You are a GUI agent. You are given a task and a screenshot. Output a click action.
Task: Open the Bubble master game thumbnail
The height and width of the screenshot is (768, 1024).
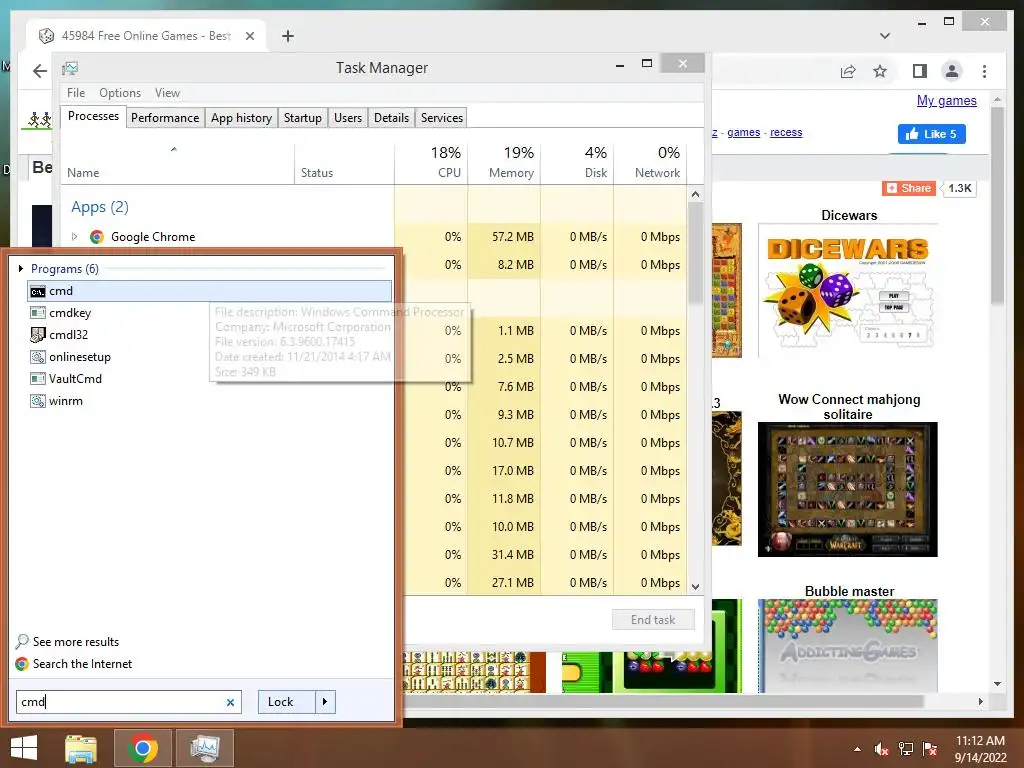pos(848,646)
